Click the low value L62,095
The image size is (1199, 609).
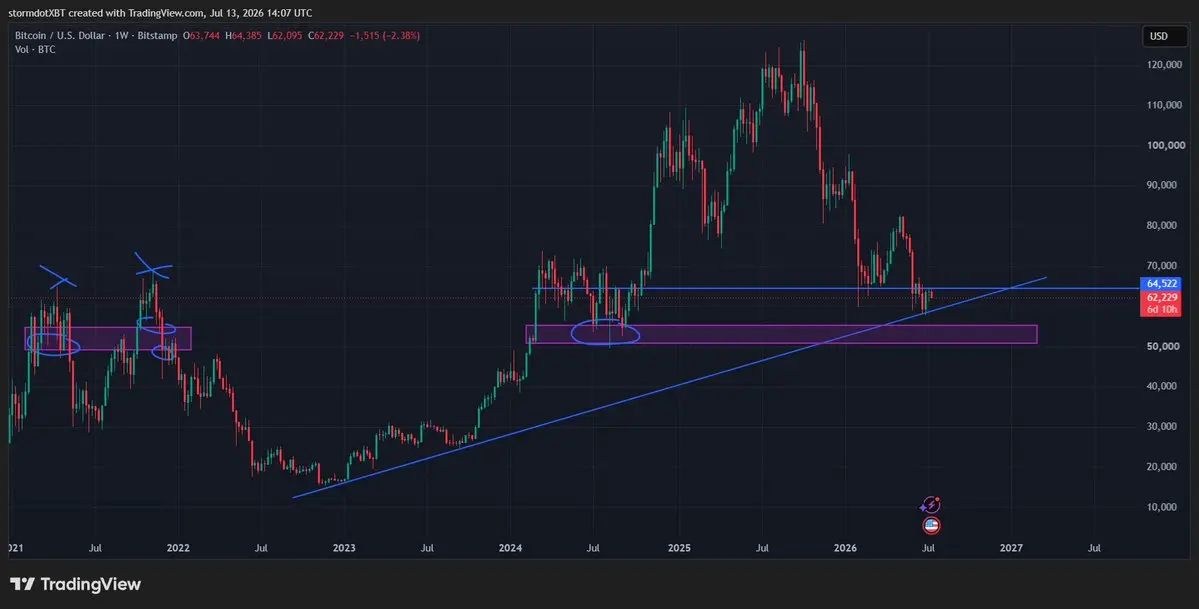tap(285, 35)
